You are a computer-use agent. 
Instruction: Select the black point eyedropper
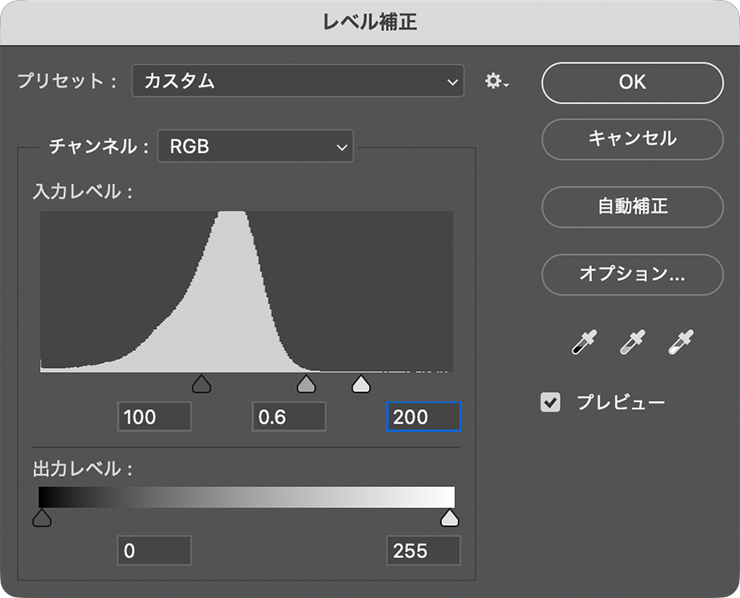pos(584,342)
